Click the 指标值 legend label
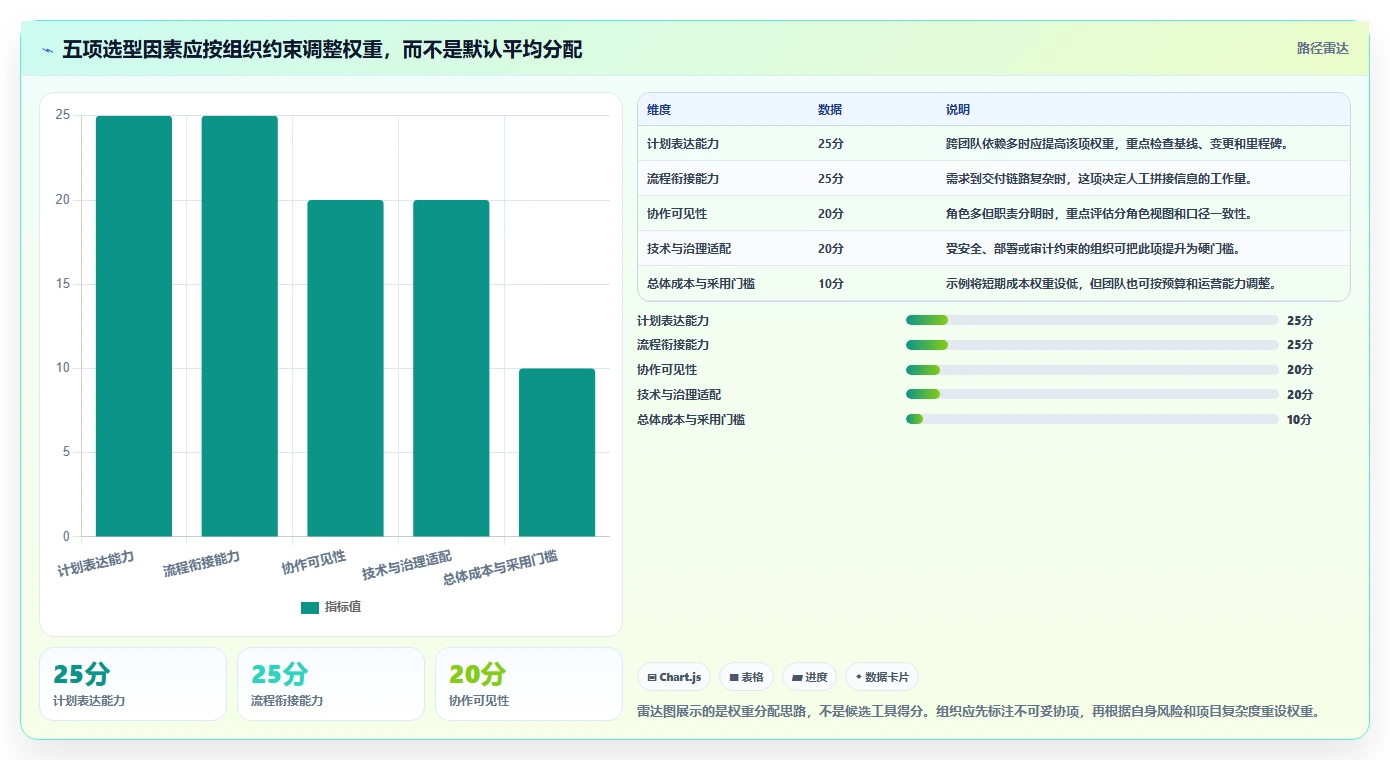This screenshot has width=1390, height=760. [x=343, y=608]
